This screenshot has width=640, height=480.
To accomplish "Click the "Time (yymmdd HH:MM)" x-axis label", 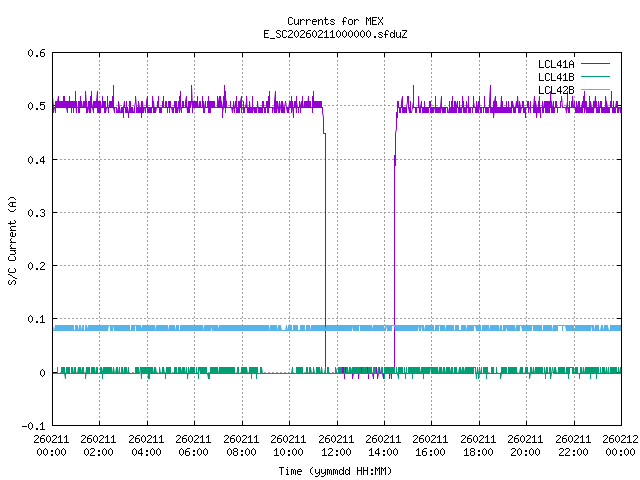I will [336, 471].
